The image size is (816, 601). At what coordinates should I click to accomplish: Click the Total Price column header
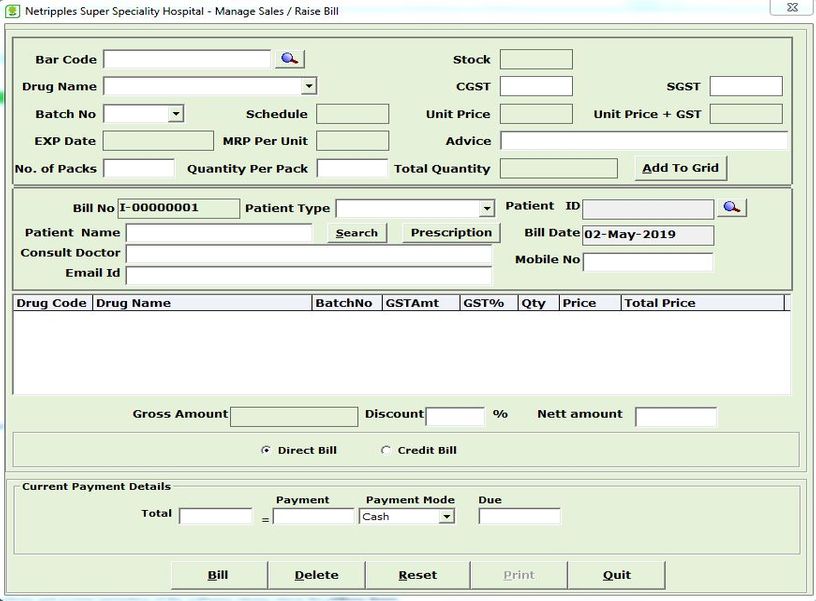pos(703,303)
